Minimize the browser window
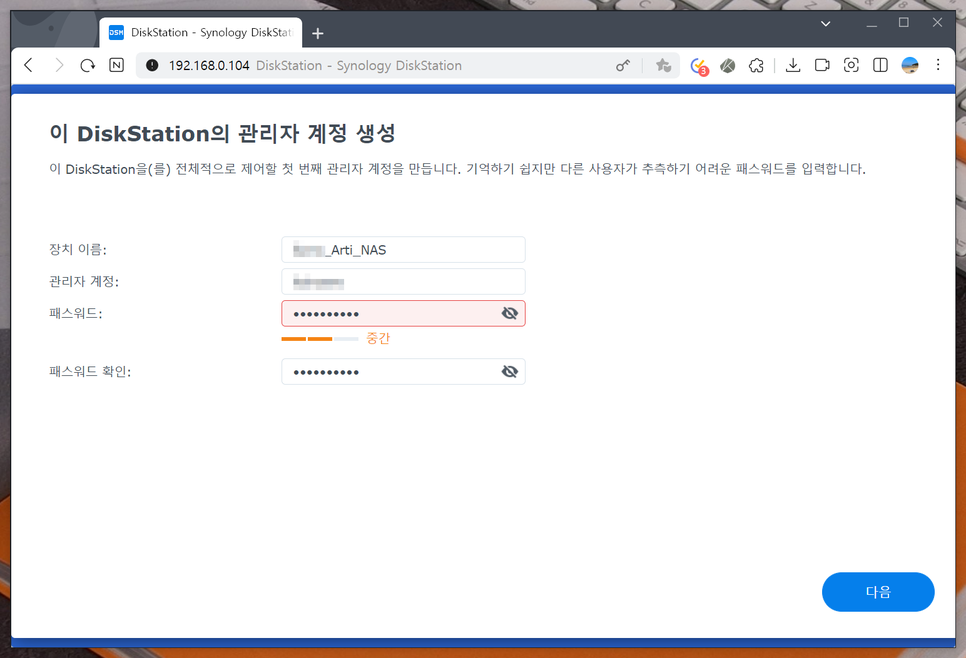Image resolution: width=966 pixels, height=658 pixels. [871, 24]
